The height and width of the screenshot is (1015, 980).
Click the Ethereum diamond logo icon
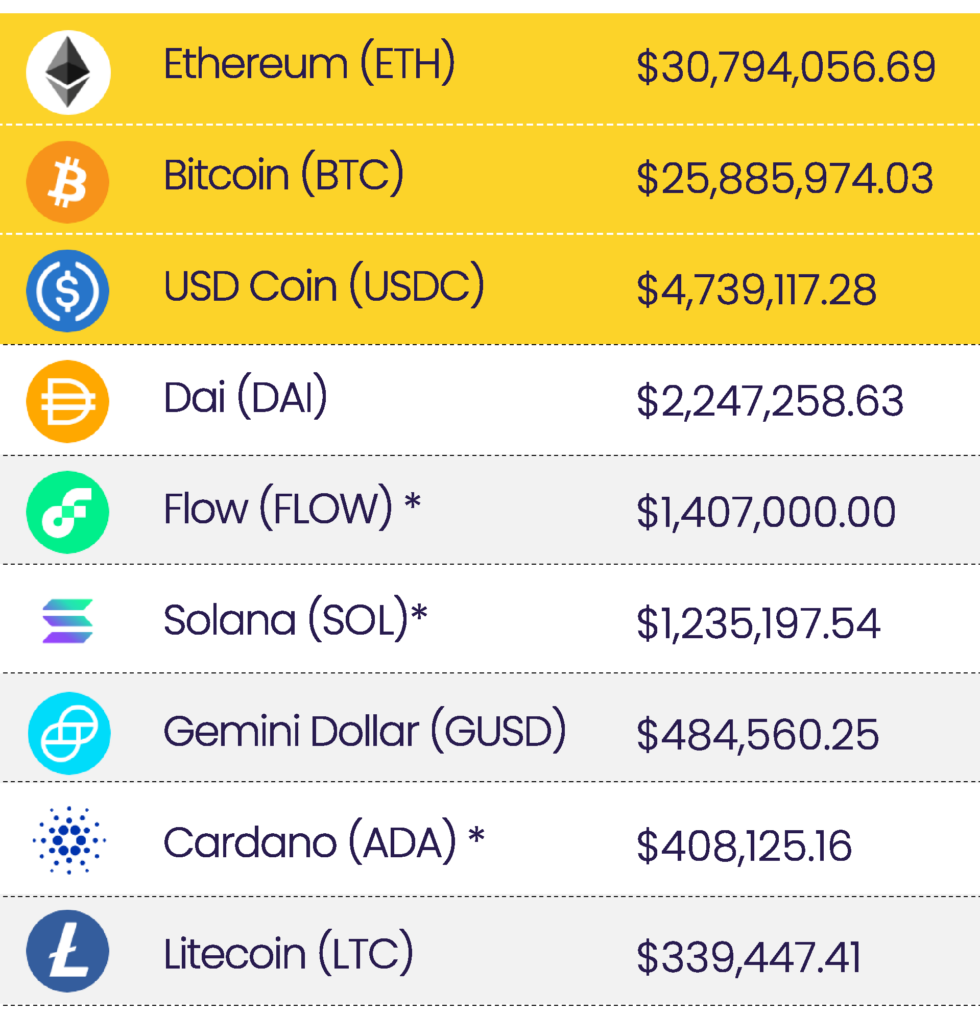pyautogui.click(x=67, y=70)
